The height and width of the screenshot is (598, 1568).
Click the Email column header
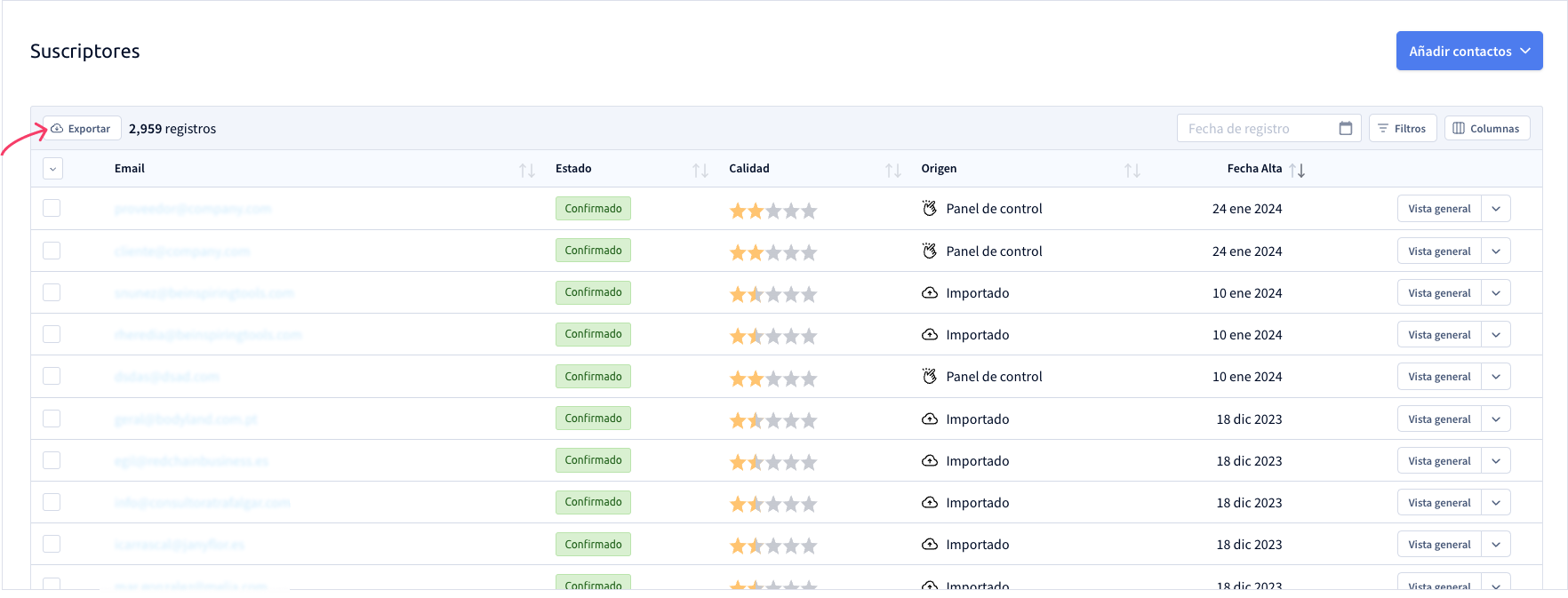coord(130,169)
